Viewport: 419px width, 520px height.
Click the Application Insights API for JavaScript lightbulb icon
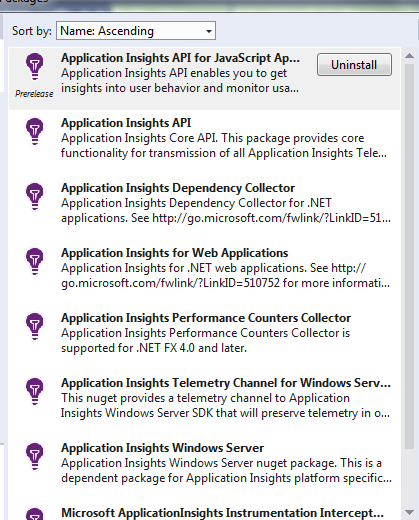pos(35,67)
